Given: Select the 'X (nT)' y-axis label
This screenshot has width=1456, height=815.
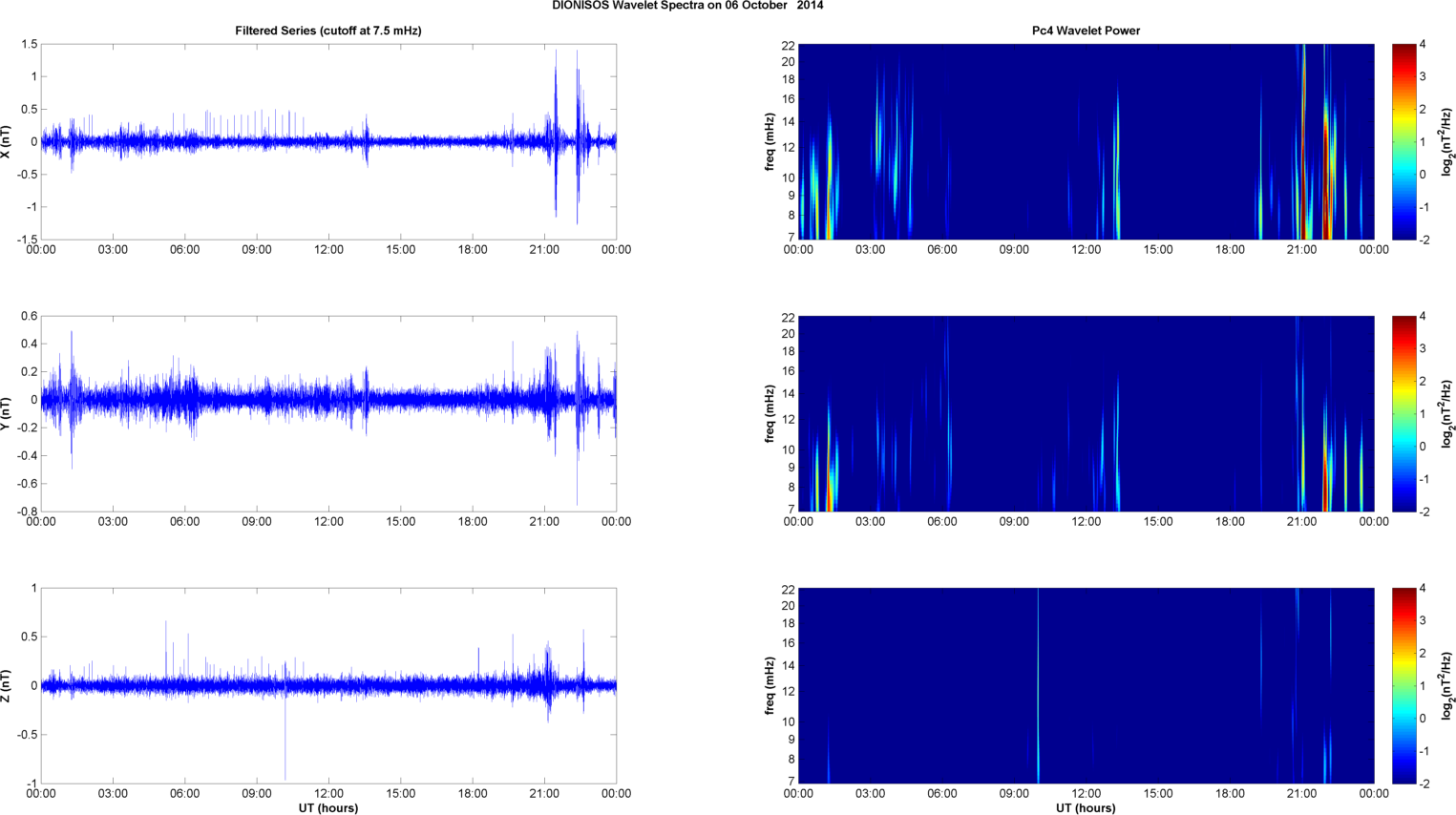Looking at the screenshot, I should (x=7, y=141).
